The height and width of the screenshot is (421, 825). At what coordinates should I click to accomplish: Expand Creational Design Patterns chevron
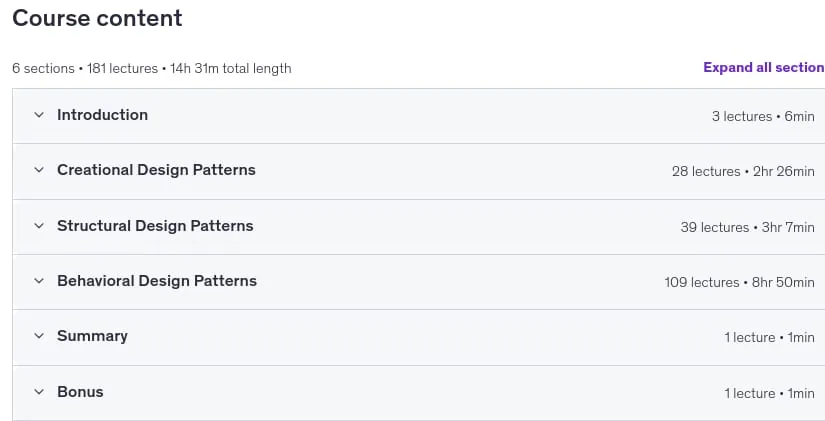click(x=39, y=170)
